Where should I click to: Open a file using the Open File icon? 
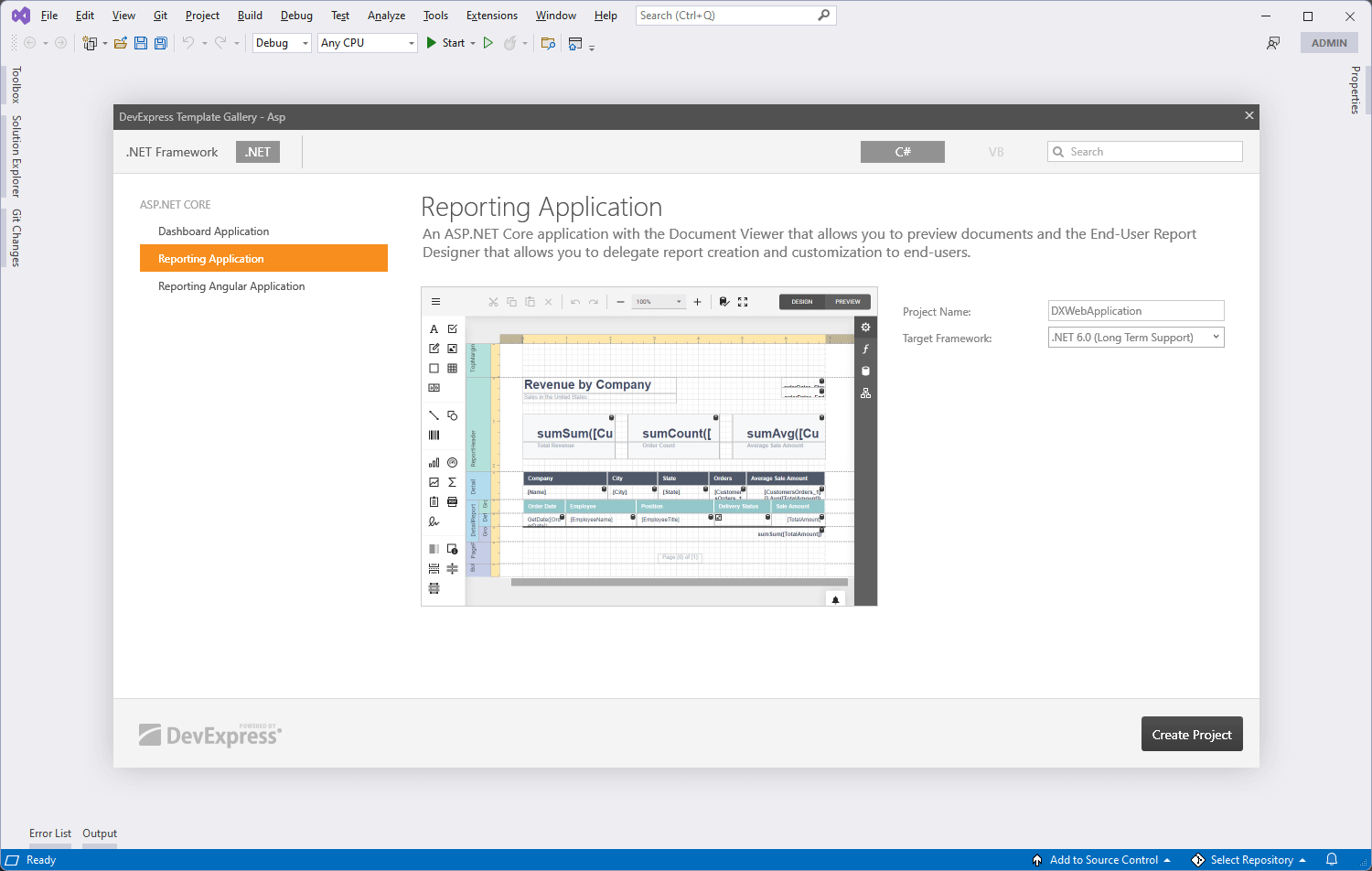pyautogui.click(x=121, y=42)
